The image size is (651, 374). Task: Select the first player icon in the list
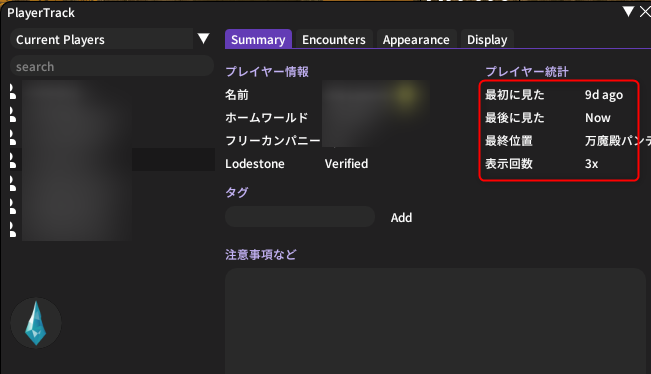pyautogui.click(x=13, y=92)
